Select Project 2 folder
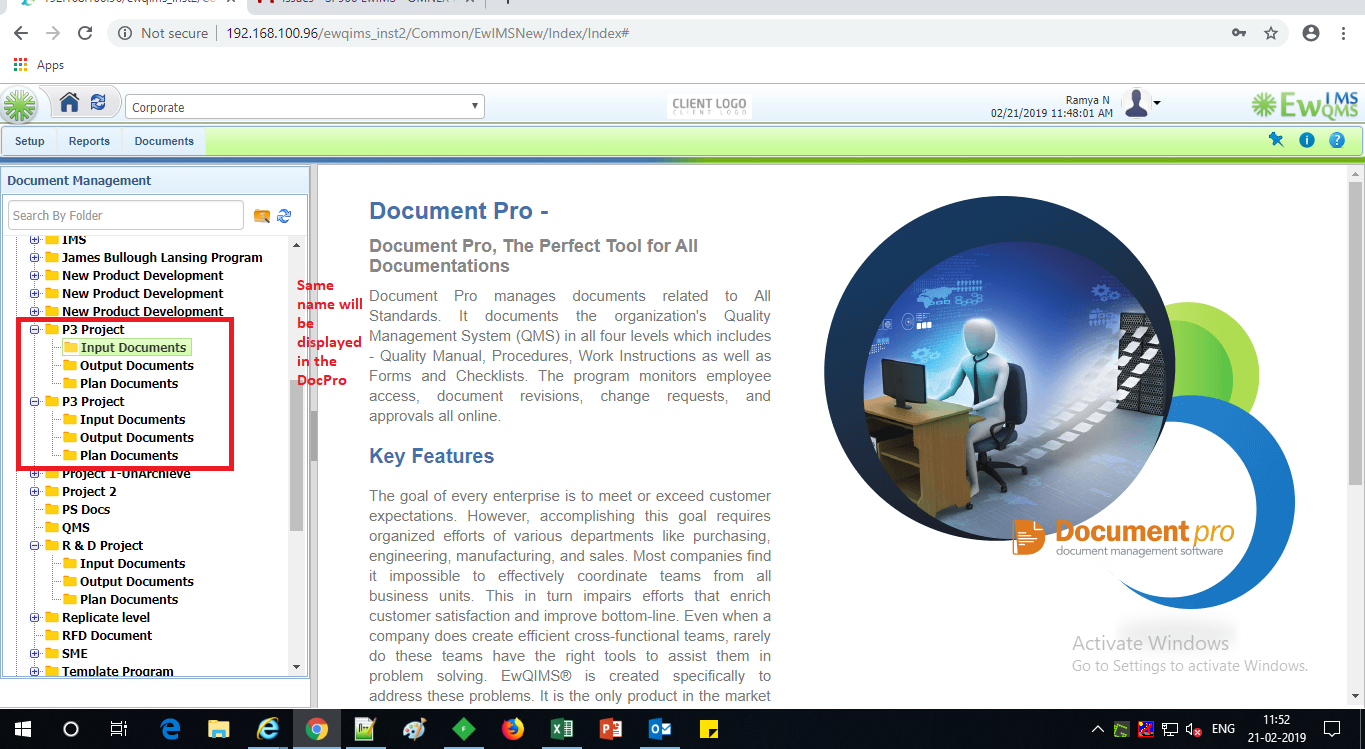 (89, 492)
